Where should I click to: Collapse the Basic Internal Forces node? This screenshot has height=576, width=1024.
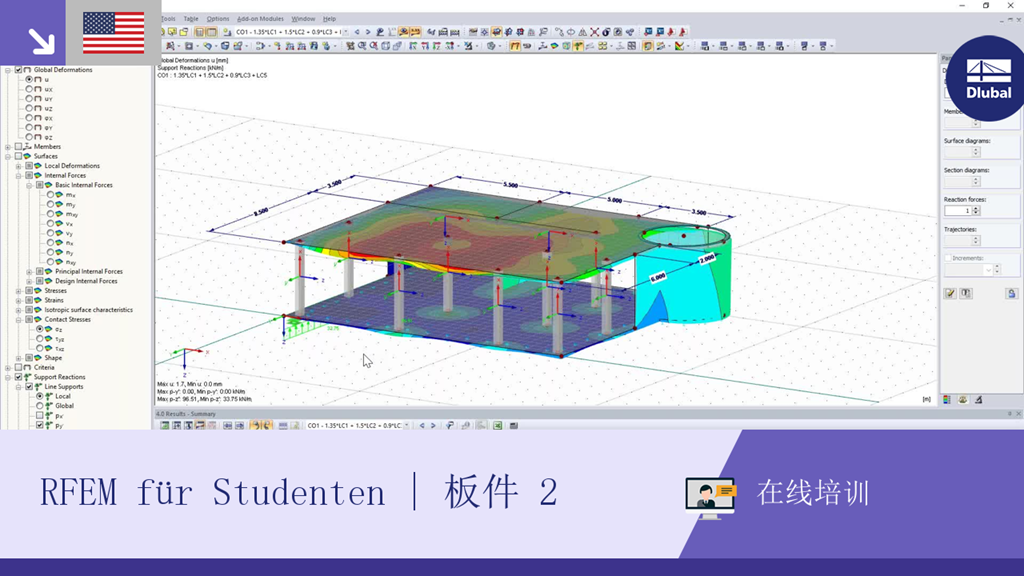[29, 185]
